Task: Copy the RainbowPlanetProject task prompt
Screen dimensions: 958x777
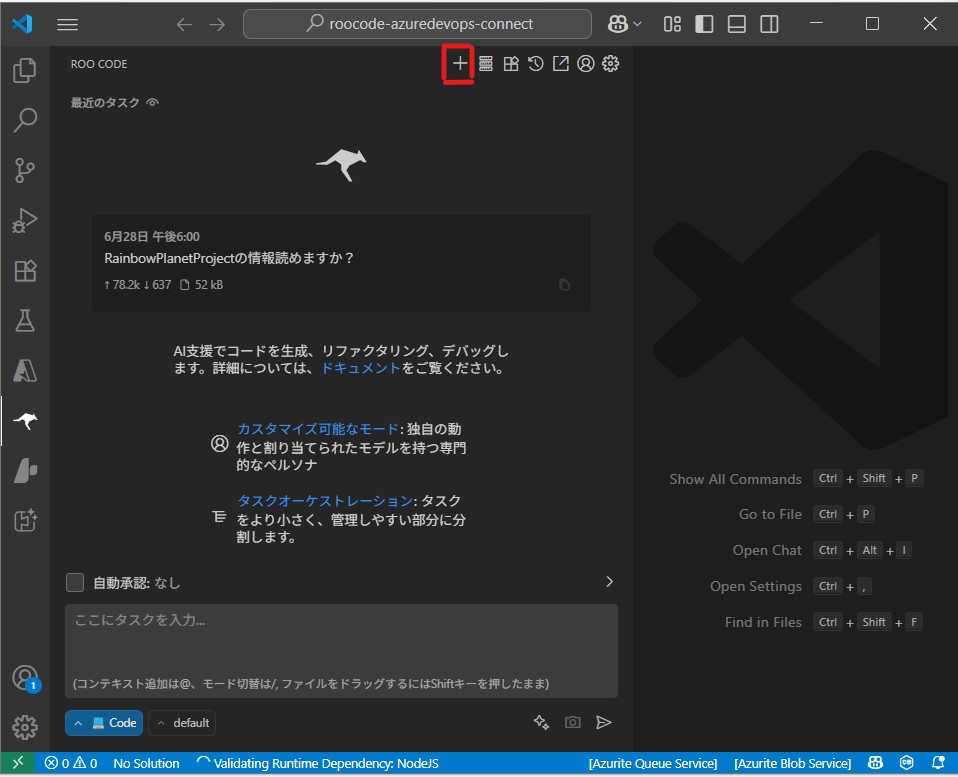Action: pos(565,285)
